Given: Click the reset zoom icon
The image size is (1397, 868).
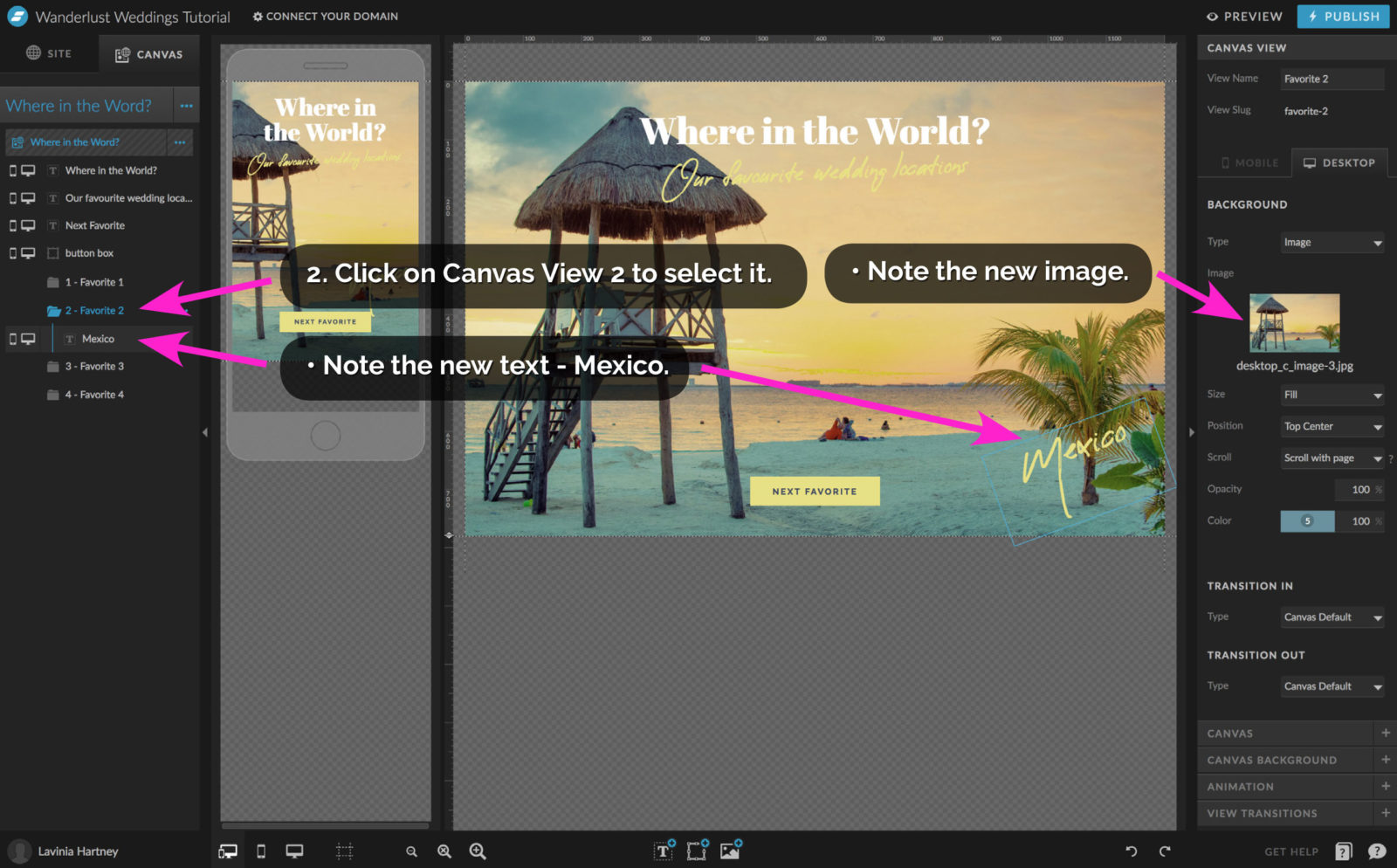Looking at the screenshot, I should (444, 851).
